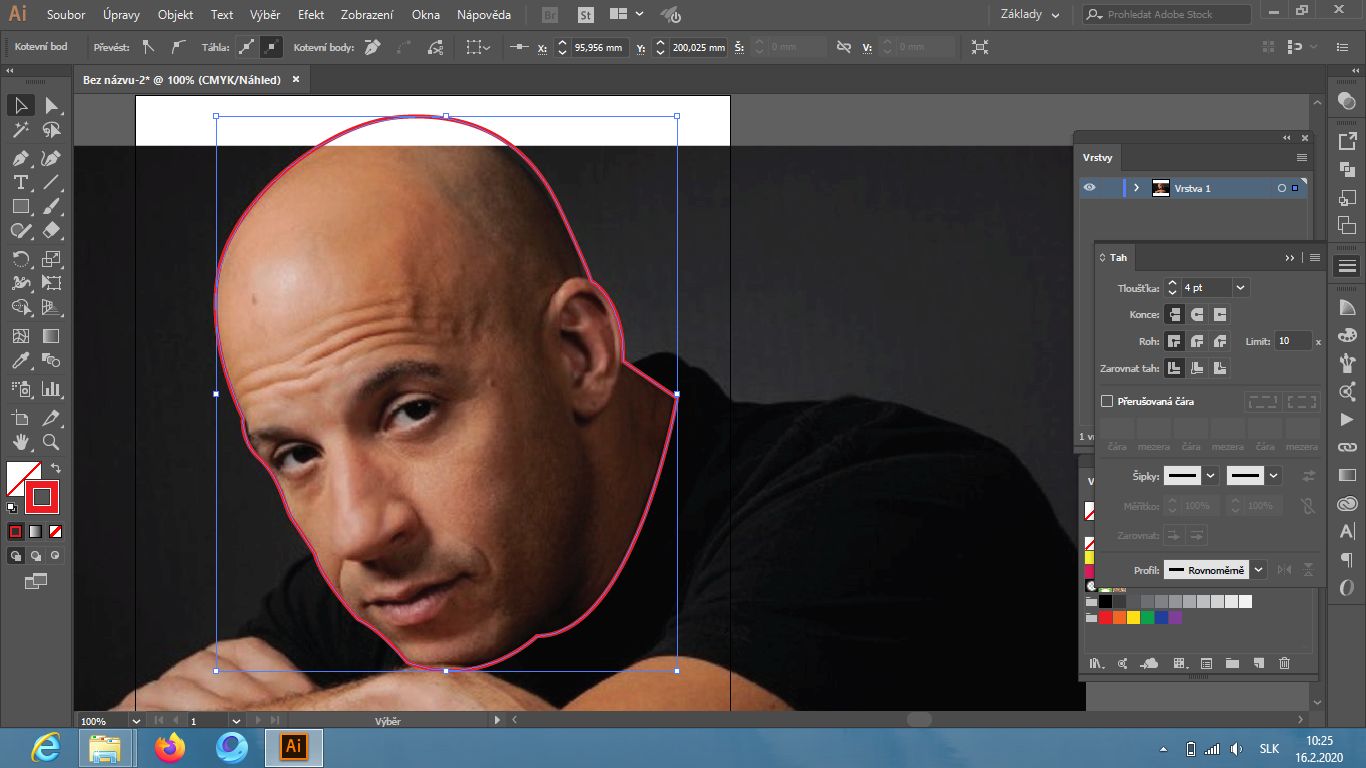Click the red stroke color box
1366x768 pixels.
[42, 496]
